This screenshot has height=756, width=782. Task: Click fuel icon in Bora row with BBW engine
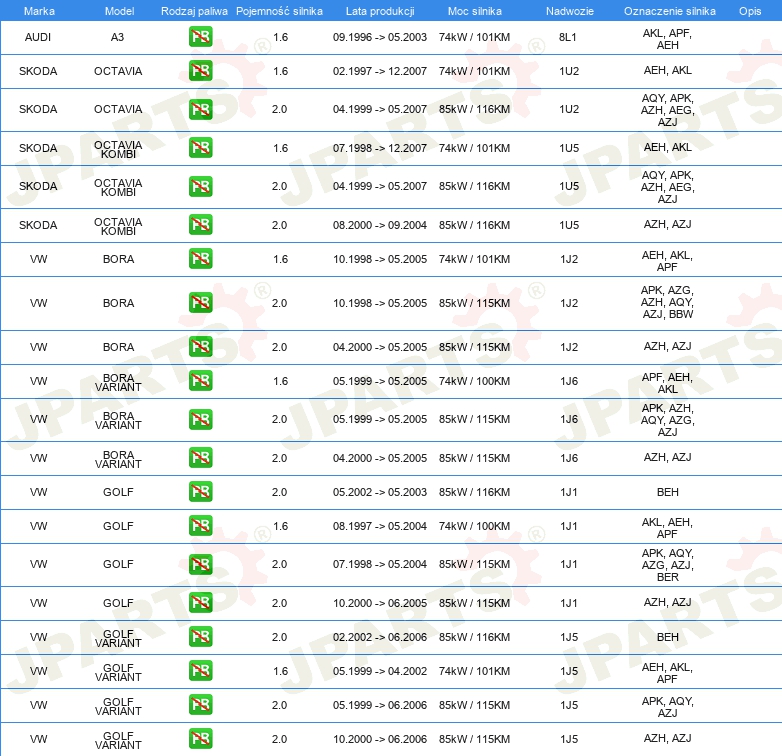pos(200,303)
